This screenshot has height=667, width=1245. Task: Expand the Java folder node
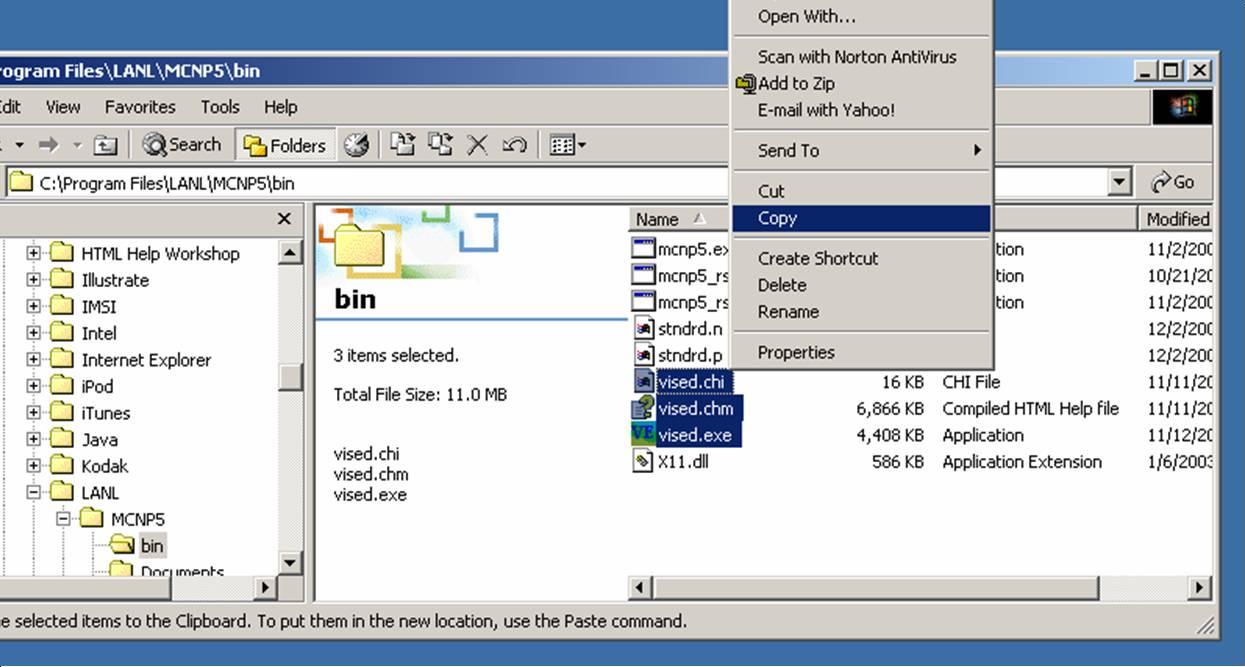tap(34, 439)
